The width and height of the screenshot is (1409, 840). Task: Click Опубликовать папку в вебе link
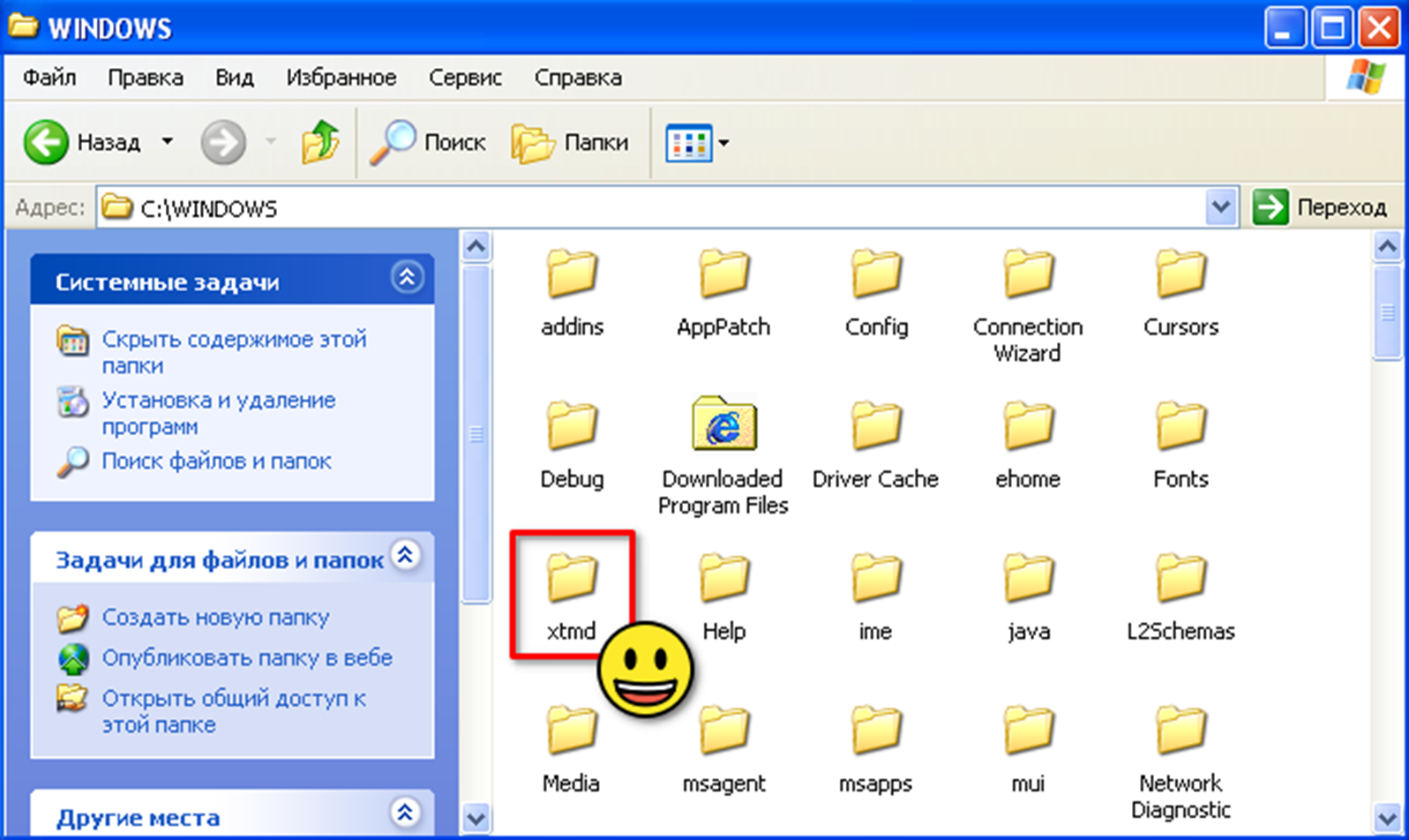(247, 657)
